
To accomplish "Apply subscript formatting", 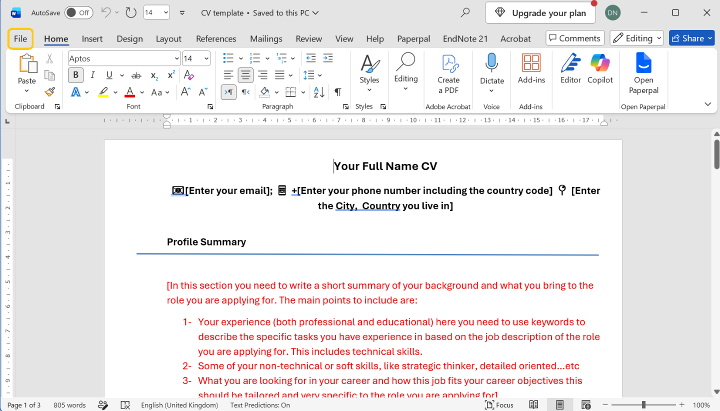I will pyautogui.click(x=155, y=75).
